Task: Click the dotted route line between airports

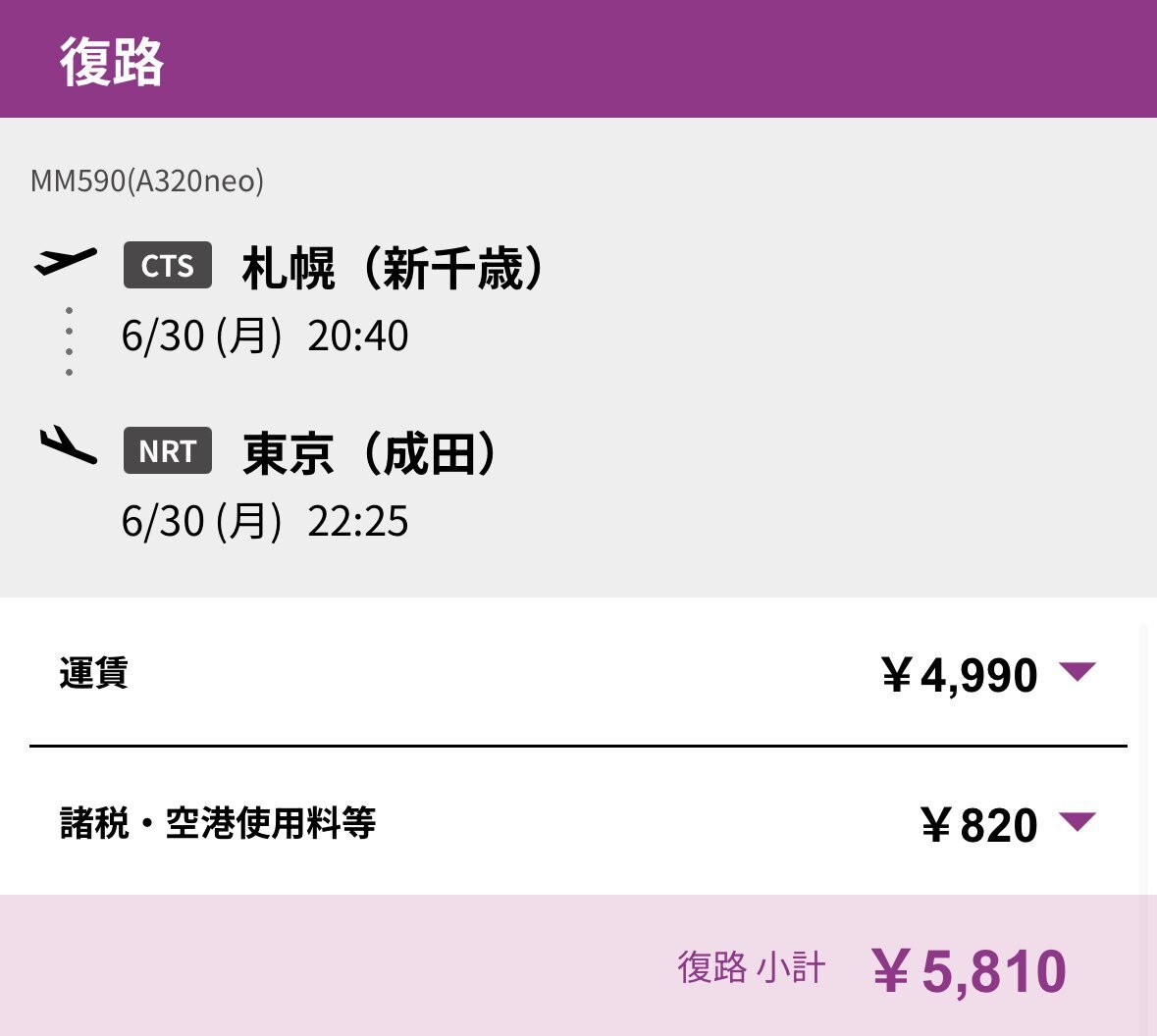Action: tap(69, 341)
